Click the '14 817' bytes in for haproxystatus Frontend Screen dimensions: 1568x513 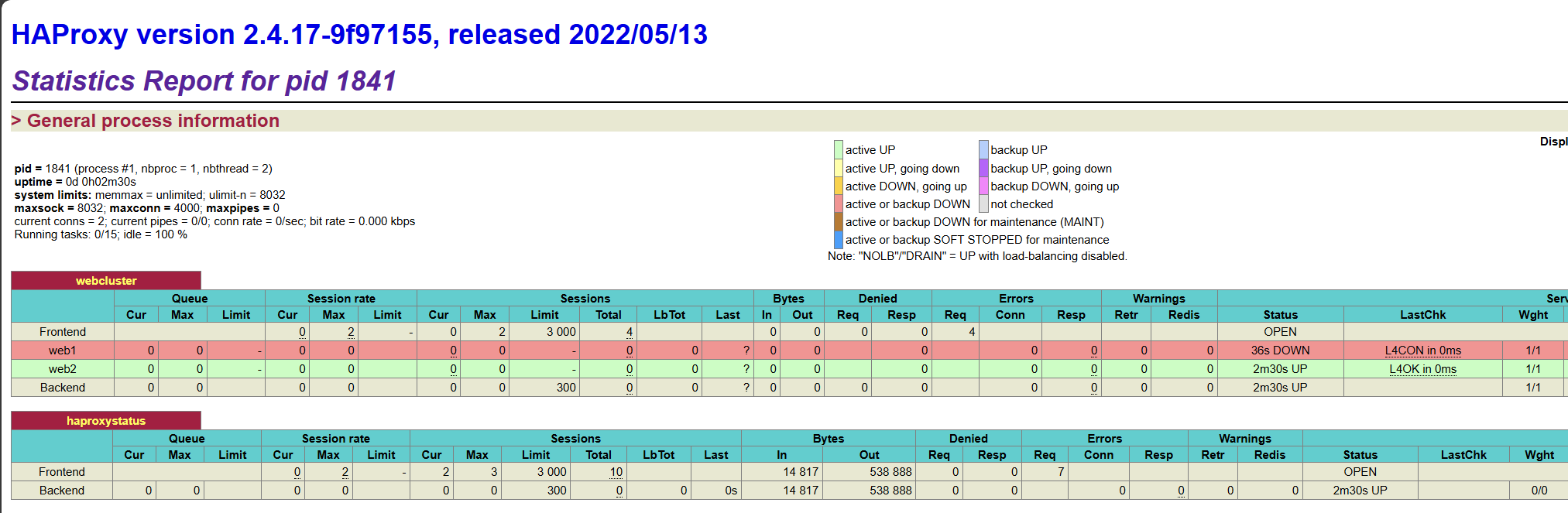[801, 472]
